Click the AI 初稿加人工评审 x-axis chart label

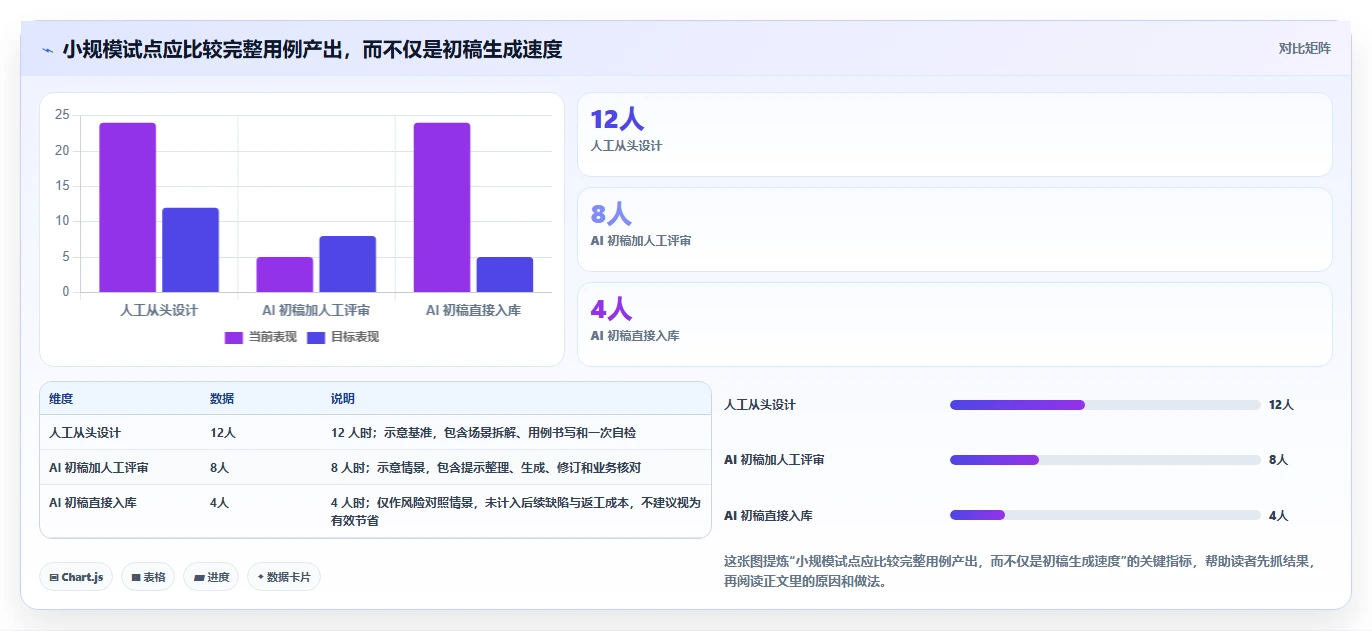click(x=316, y=310)
